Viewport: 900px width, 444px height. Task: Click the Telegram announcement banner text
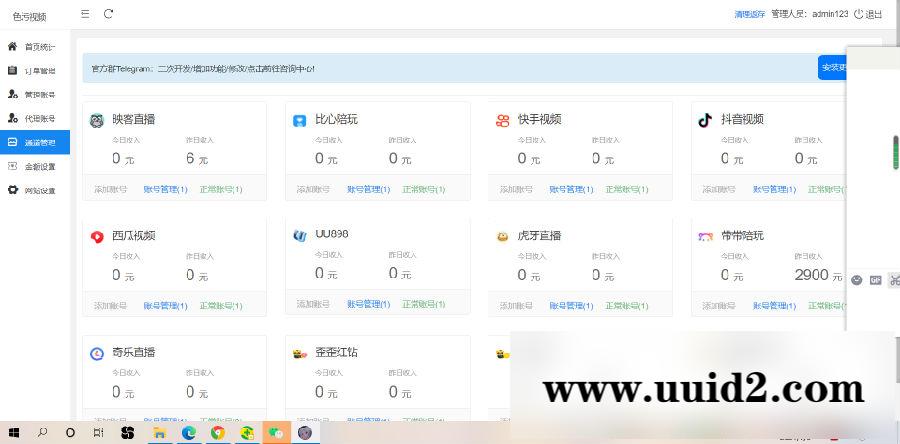pos(203,69)
